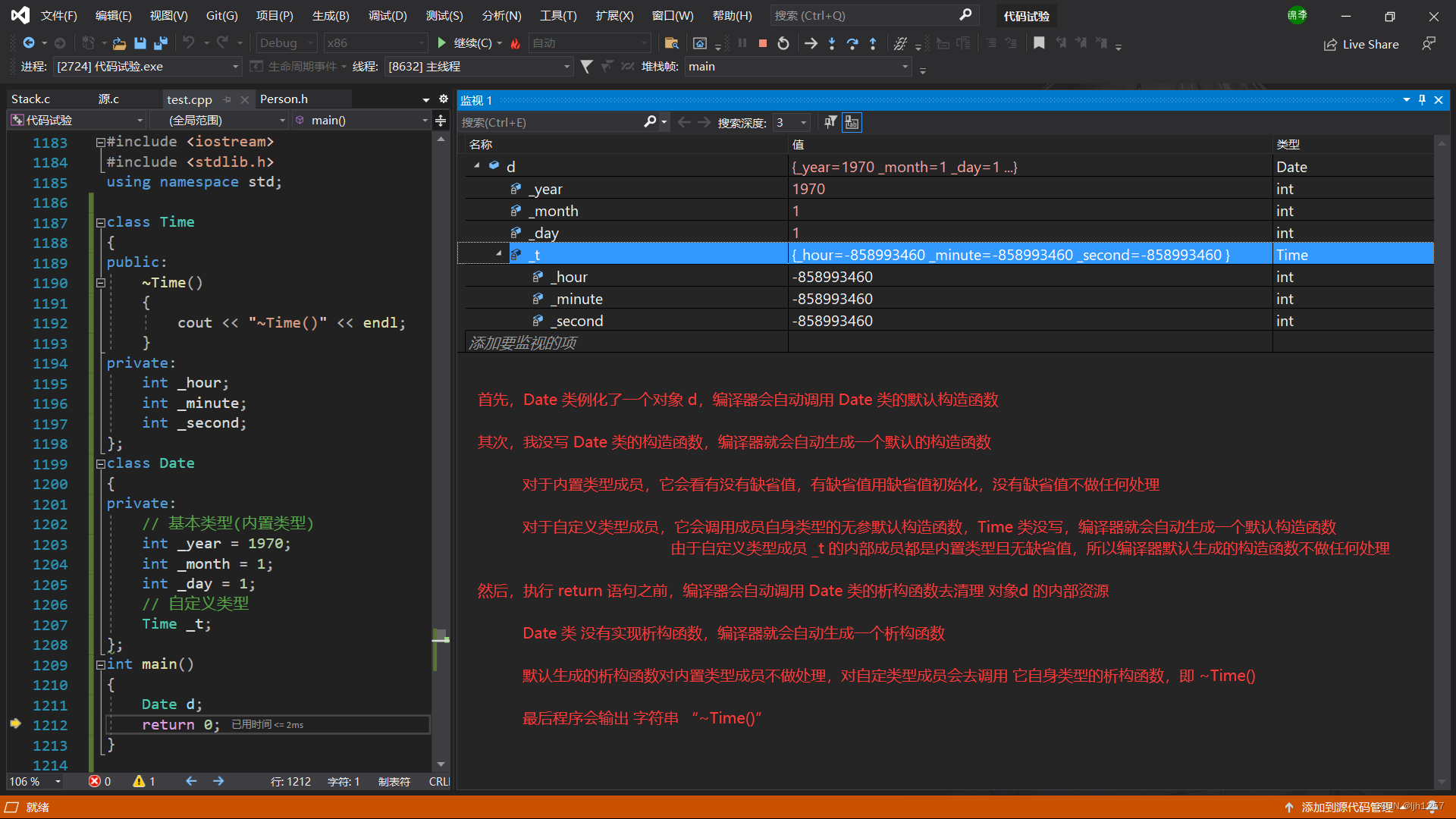Collapse the class Date code block
Image resolution: width=1456 pixels, height=819 pixels.
100,464
